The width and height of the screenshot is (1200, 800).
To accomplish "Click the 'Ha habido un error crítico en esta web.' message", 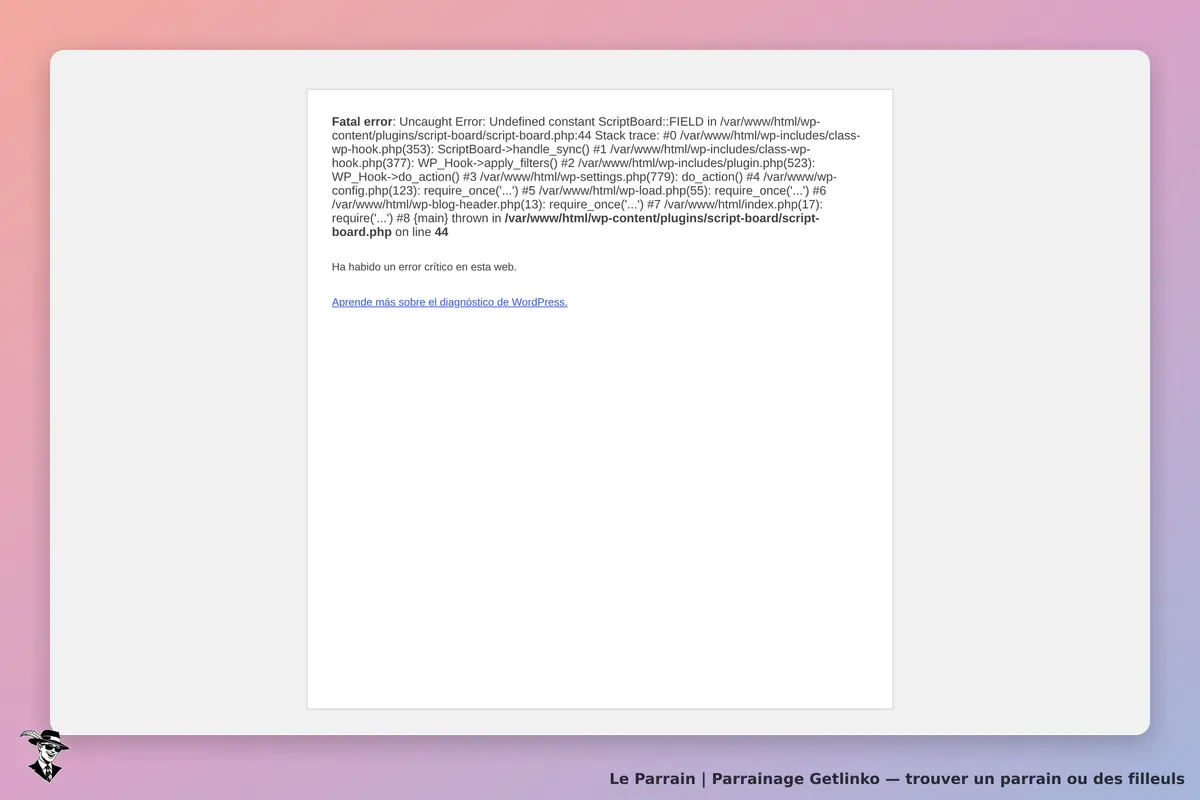I will (424, 267).
